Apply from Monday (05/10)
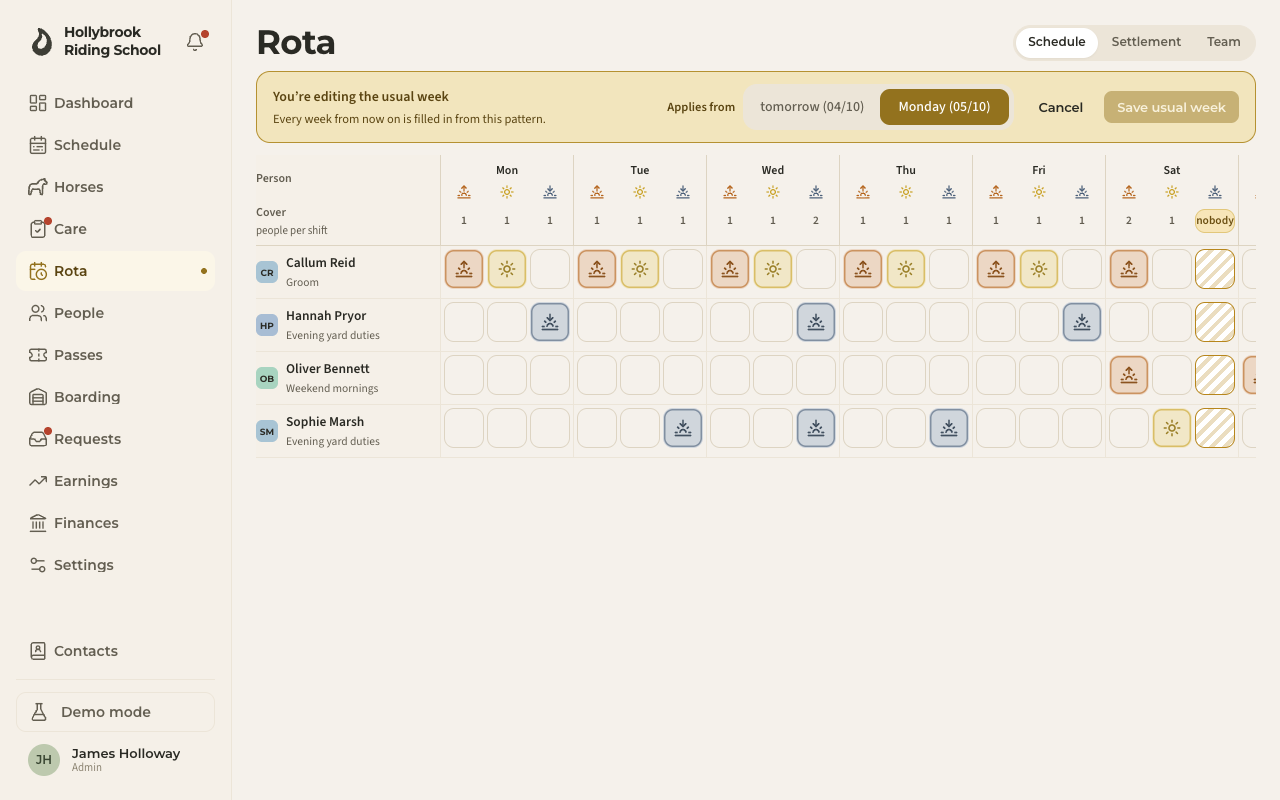This screenshot has width=1280, height=800. [x=944, y=107]
